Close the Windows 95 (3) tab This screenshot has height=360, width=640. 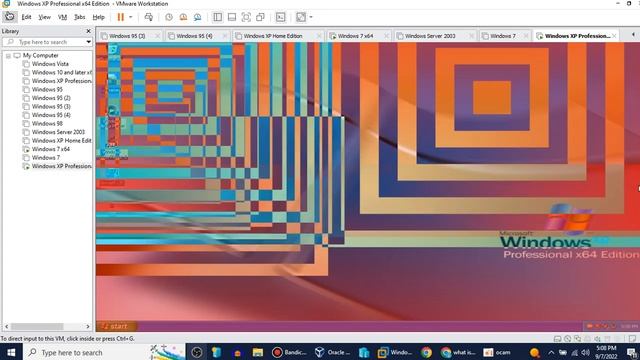pyautogui.click(x=158, y=36)
